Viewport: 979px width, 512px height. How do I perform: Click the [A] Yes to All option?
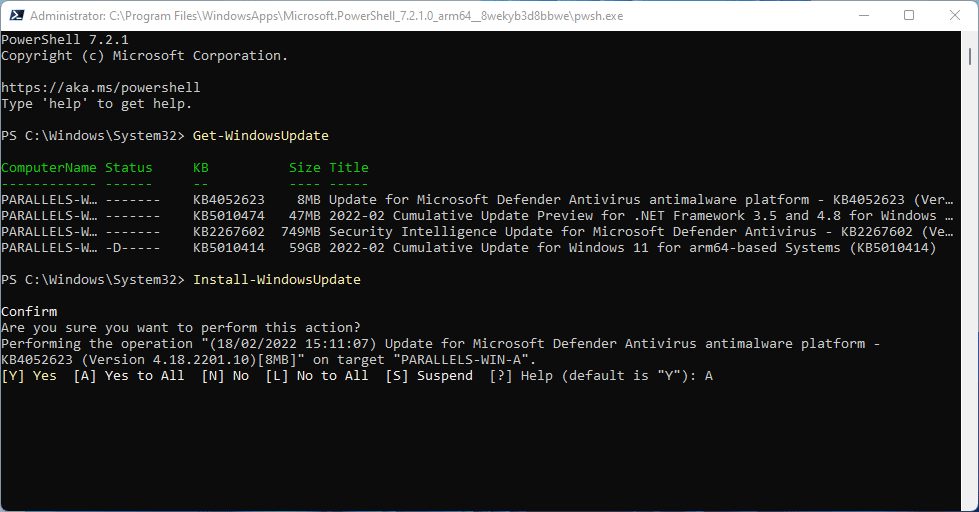point(129,376)
